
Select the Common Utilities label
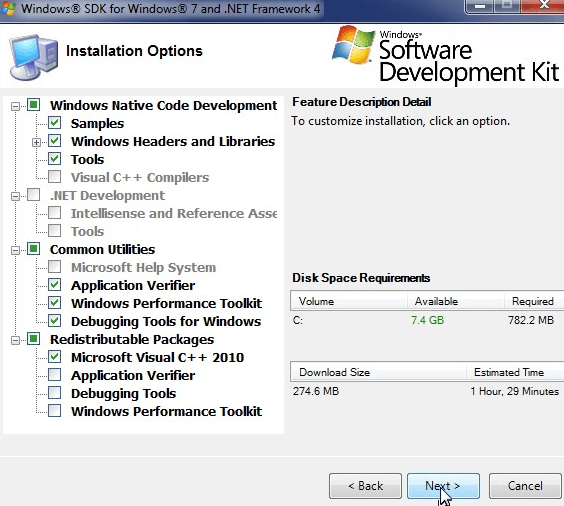point(103,249)
